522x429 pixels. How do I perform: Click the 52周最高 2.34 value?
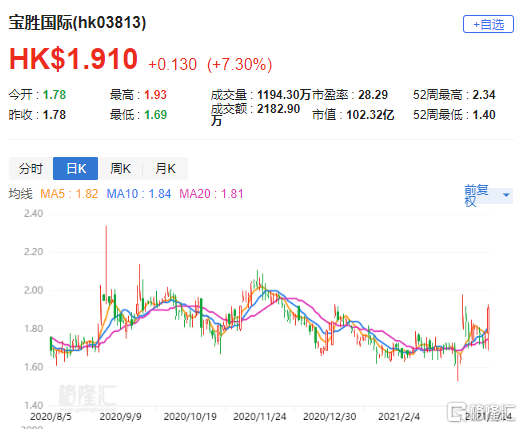pos(484,95)
